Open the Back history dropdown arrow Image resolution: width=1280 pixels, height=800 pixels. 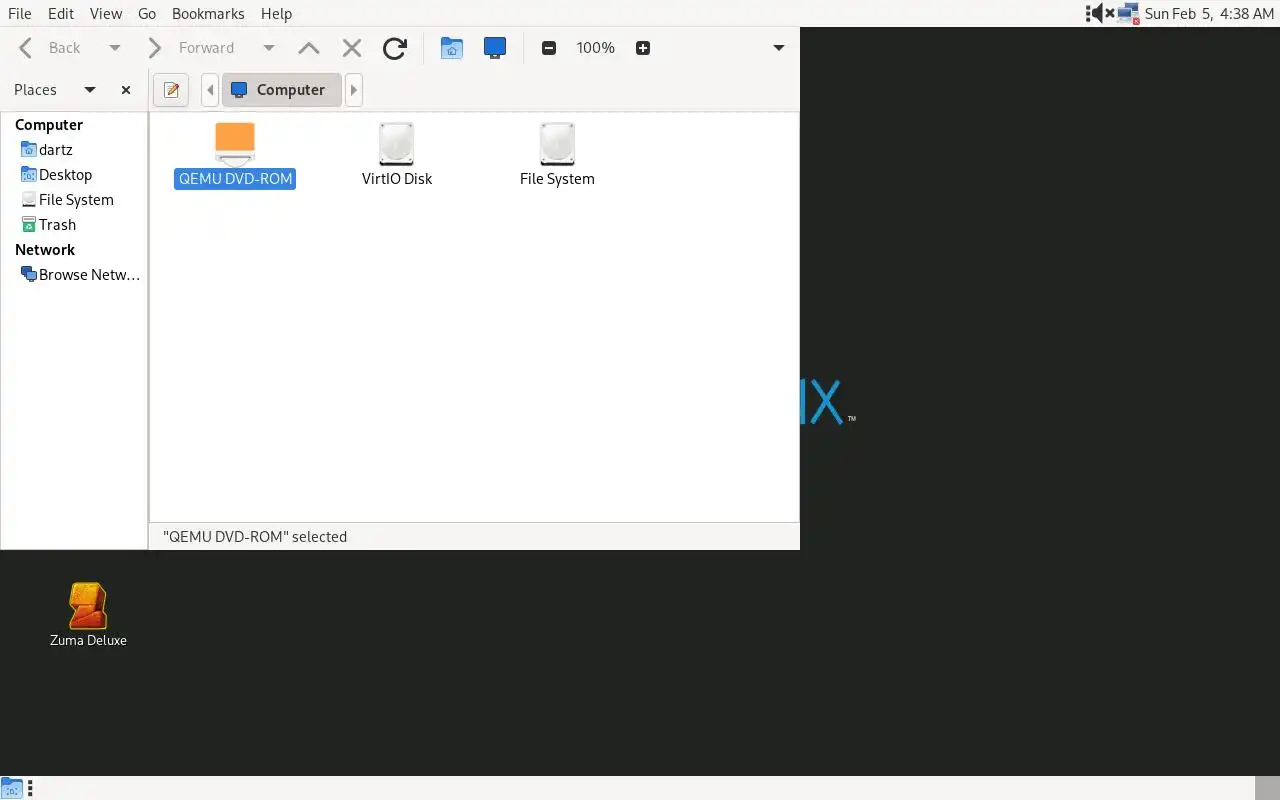pyautogui.click(x=114, y=48)
